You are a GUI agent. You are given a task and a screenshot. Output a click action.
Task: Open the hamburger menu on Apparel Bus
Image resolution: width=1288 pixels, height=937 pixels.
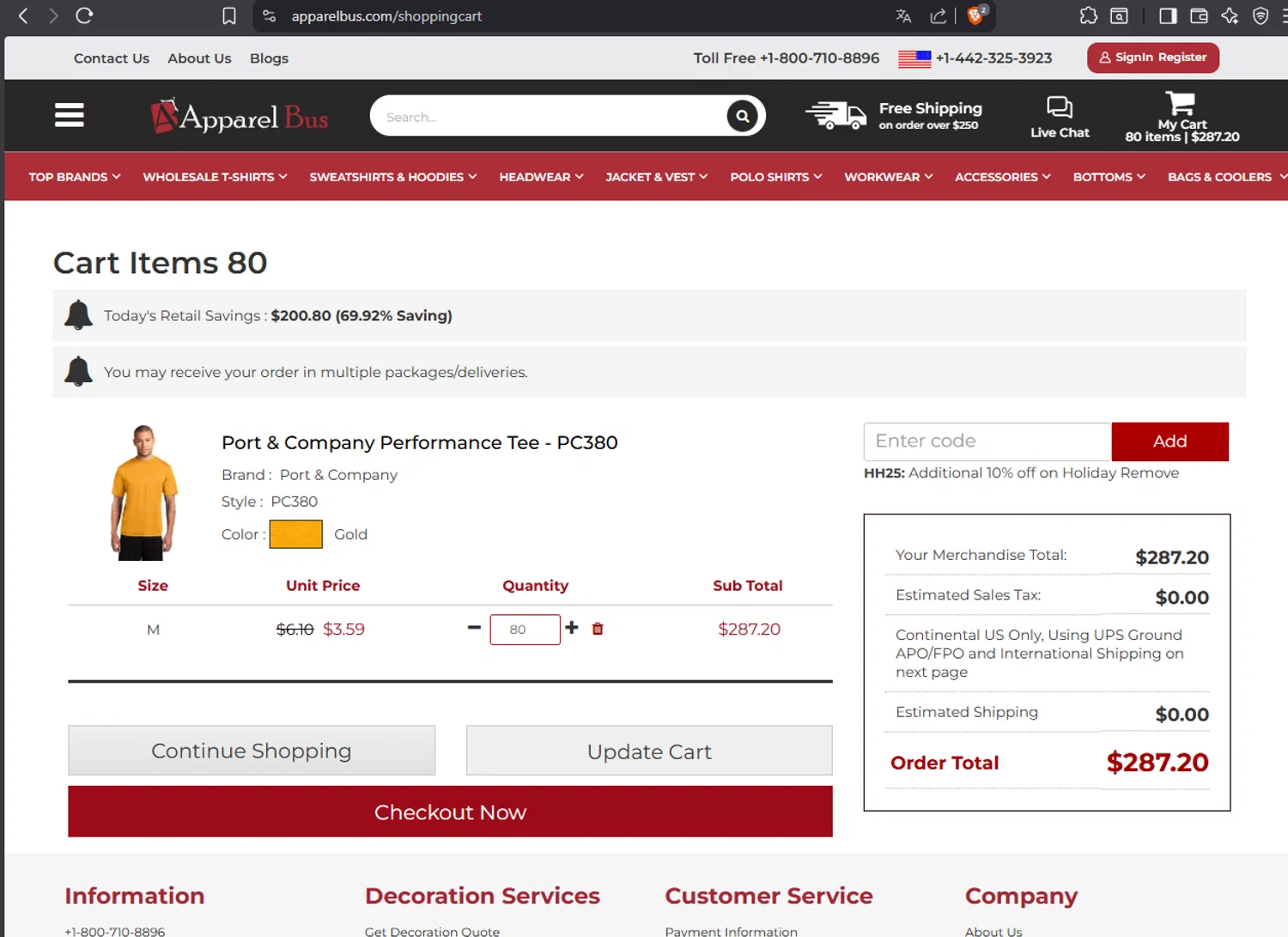(x=70, y=115)
